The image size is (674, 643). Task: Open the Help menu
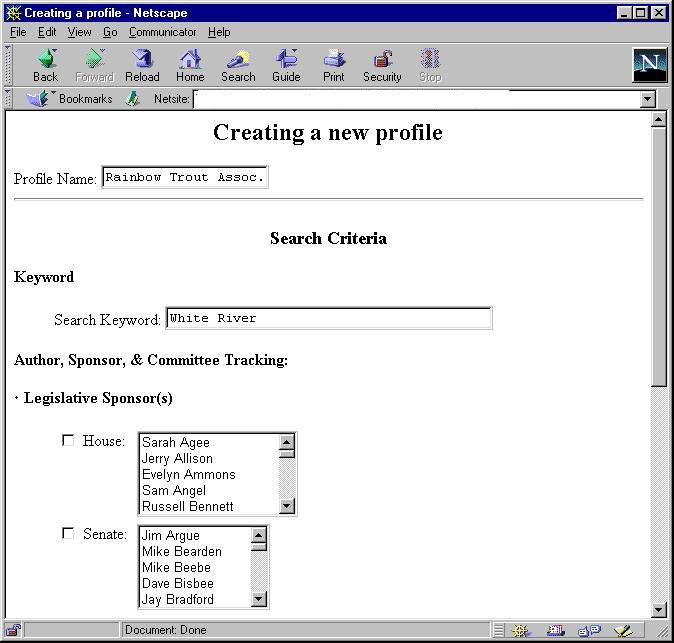tap(219, 32)
